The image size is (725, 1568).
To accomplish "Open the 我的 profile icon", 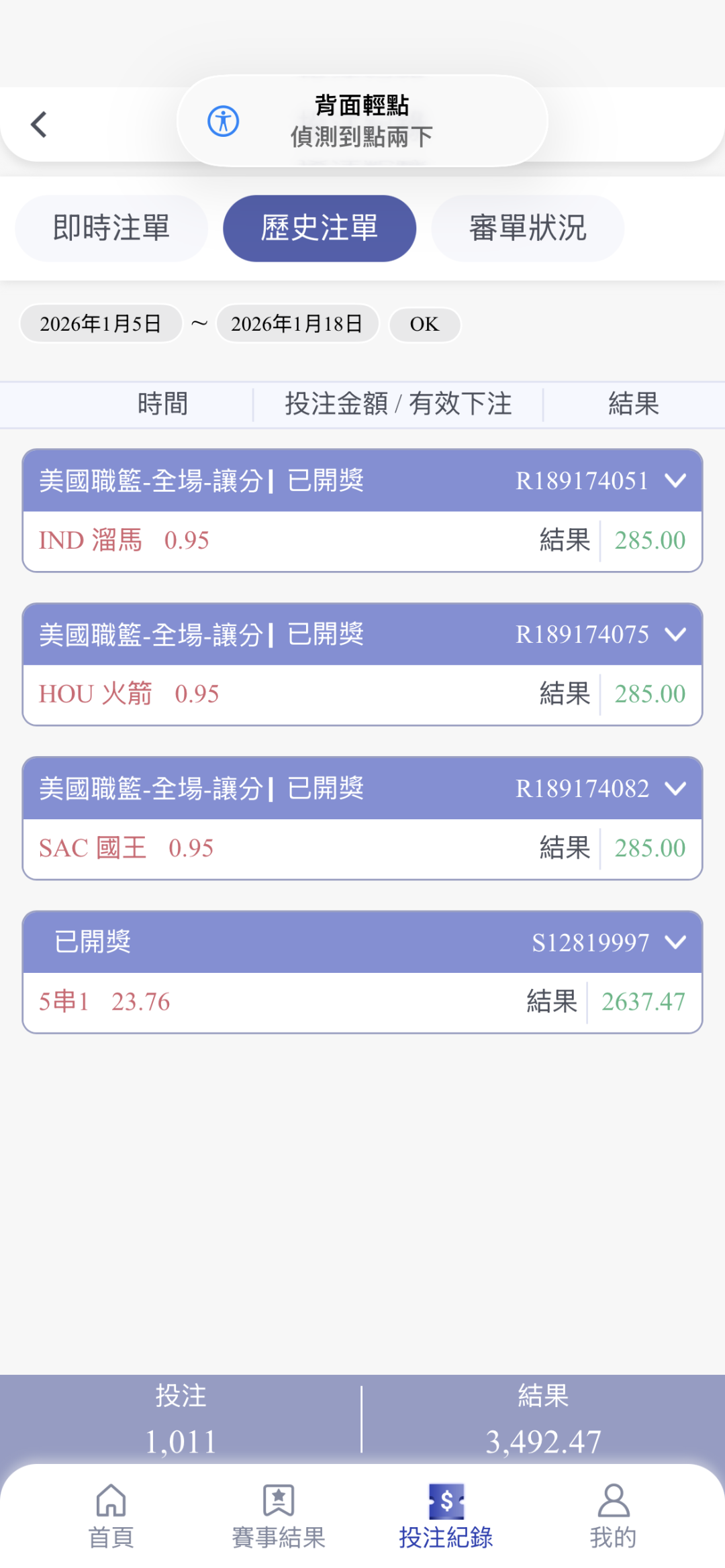I will pos(613,1501).
